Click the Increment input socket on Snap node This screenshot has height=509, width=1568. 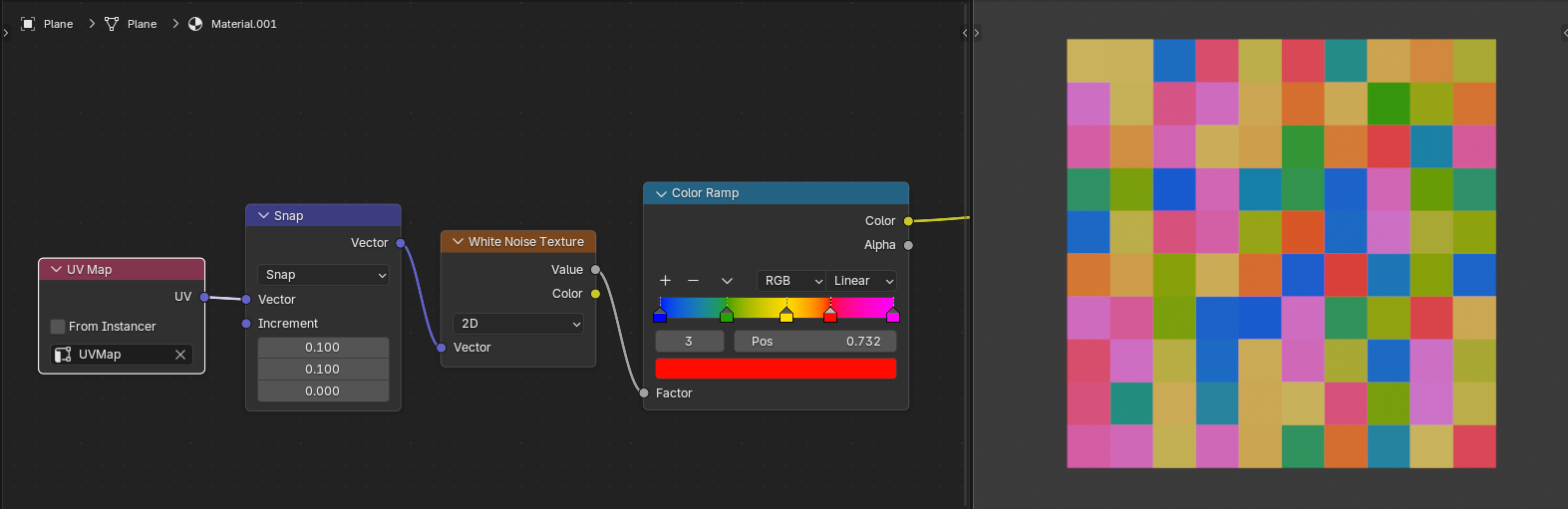click(246, 324)
